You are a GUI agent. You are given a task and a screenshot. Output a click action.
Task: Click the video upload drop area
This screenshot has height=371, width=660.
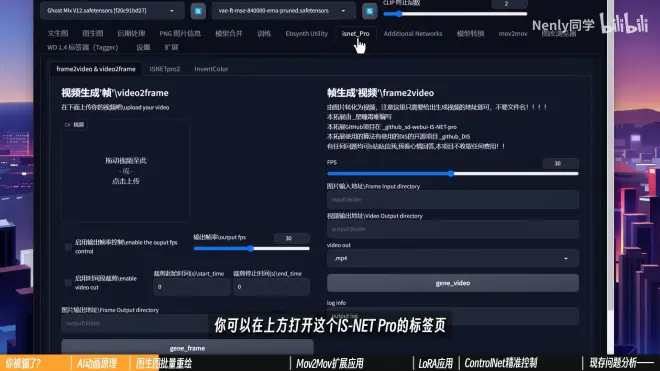pyautogui.click(x=126, y=171)
